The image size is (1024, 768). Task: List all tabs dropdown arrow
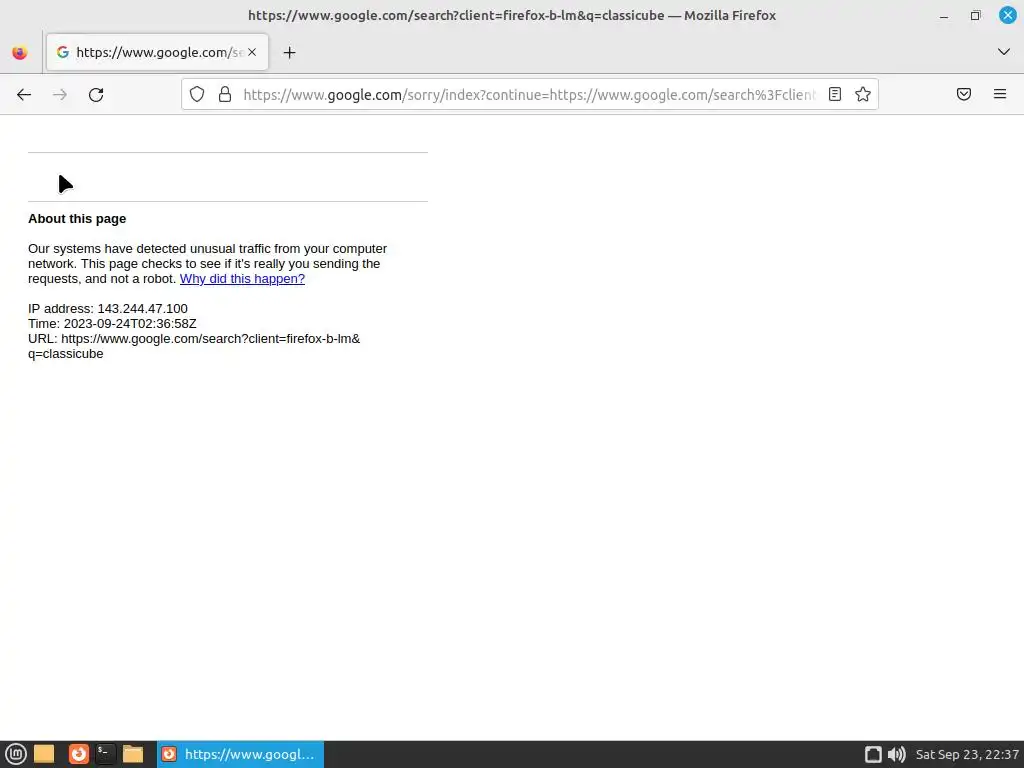tap(1004, 52)
